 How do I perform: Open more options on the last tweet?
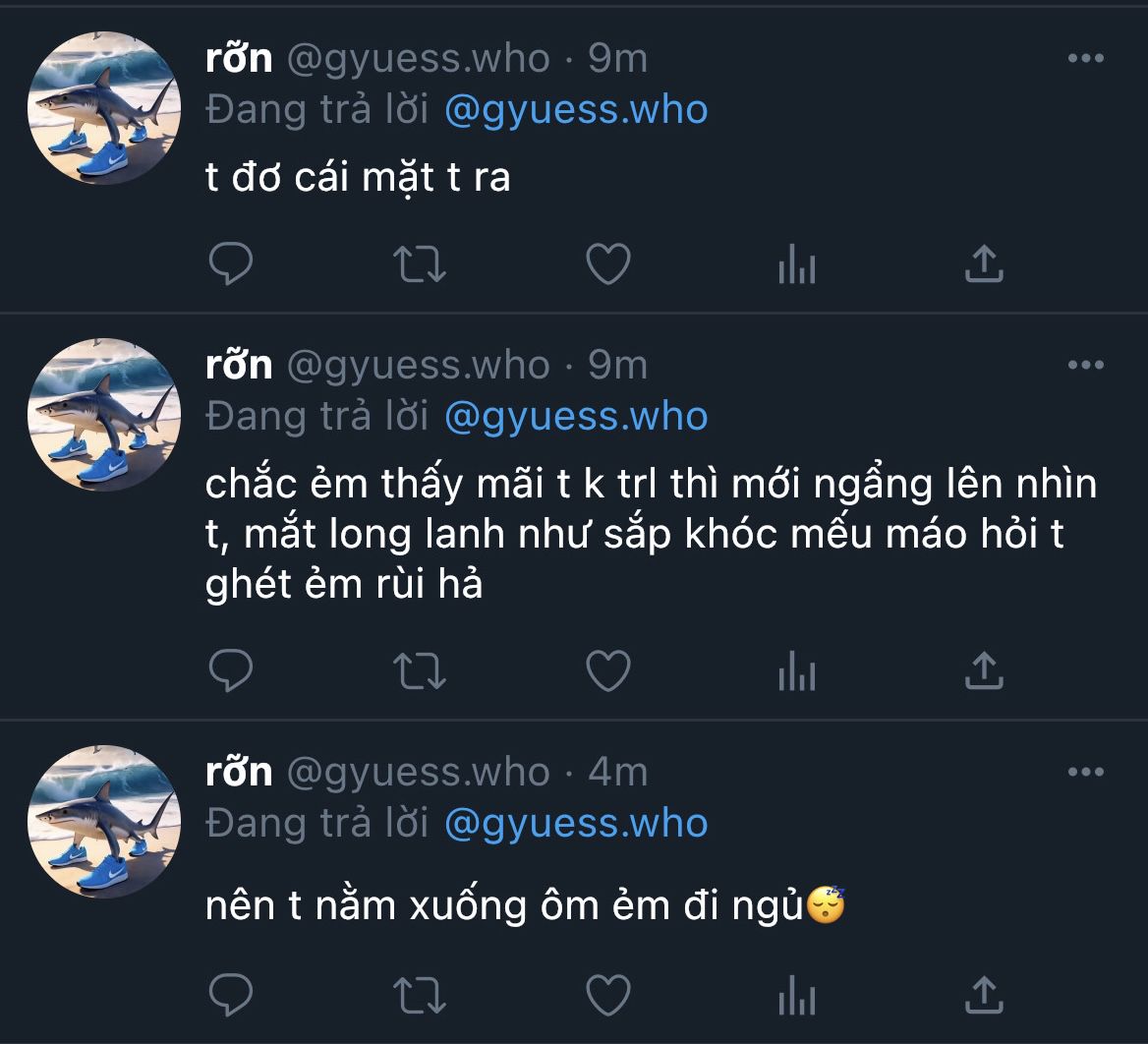[1085, 773]
